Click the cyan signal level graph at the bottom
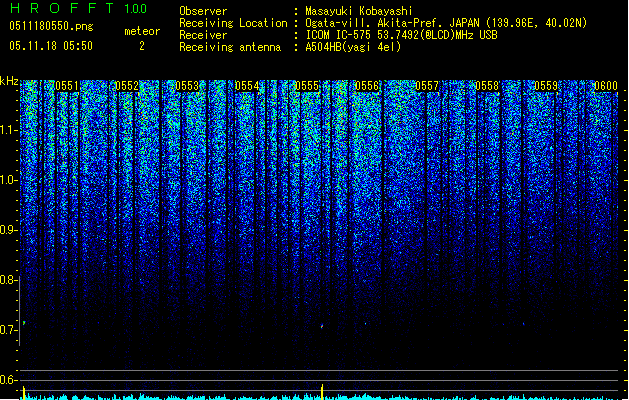 (x=321, y=397)
